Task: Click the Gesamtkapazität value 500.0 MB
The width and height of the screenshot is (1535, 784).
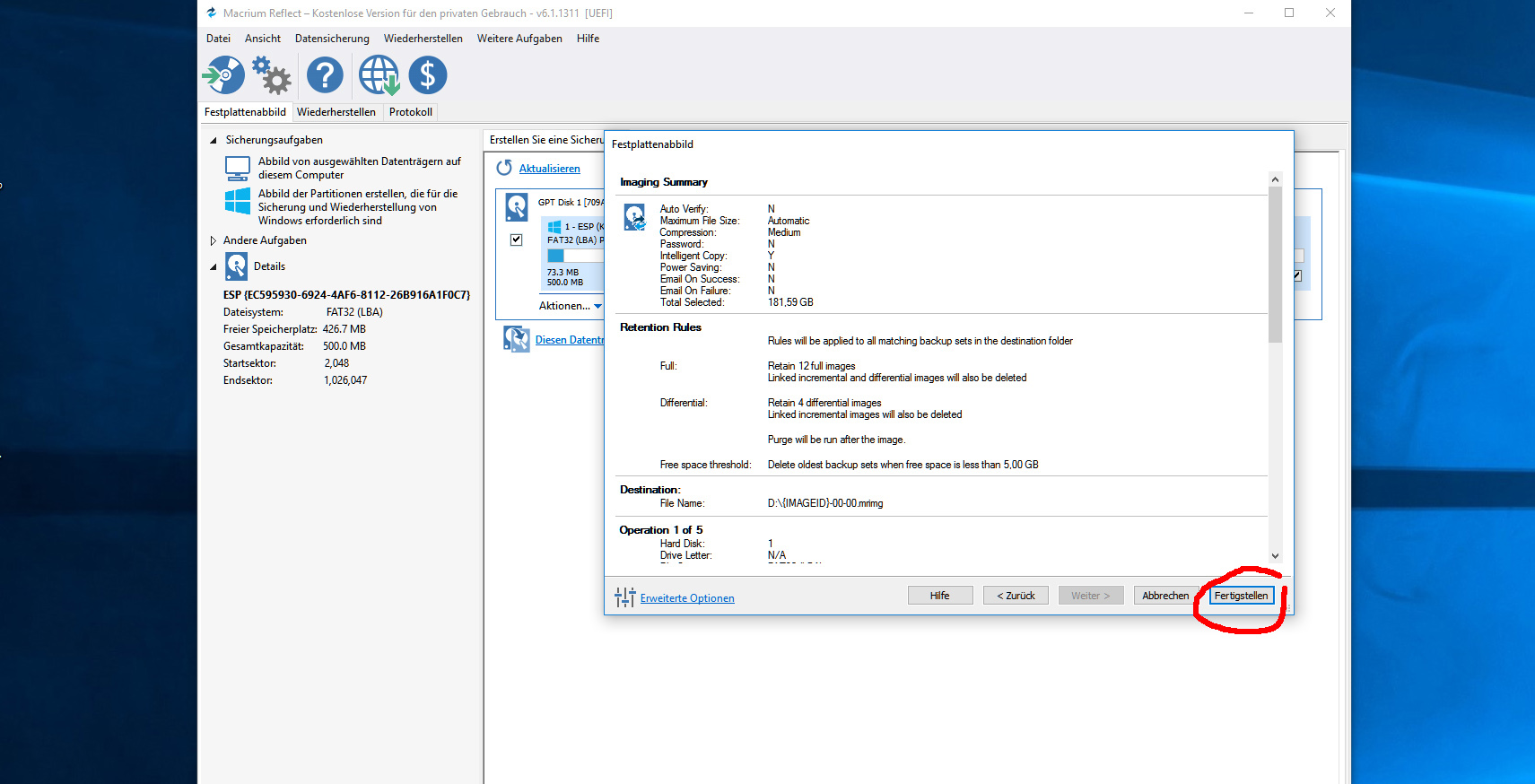Action: [345, 346]
